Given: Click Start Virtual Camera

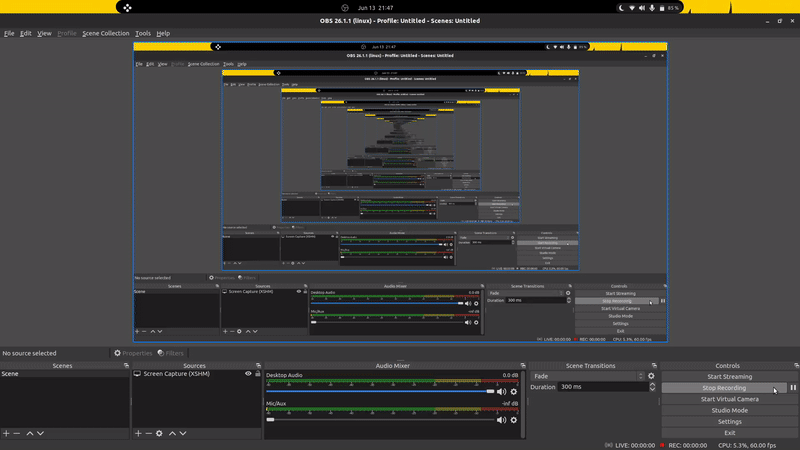Looking at the screenshot, I should (730, 399).
